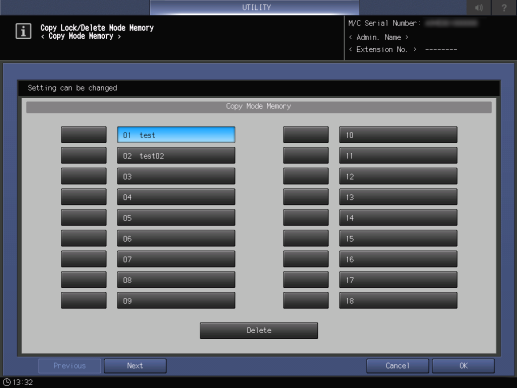
Task: Select memory slot 15
Action: [x=398, y=239]
